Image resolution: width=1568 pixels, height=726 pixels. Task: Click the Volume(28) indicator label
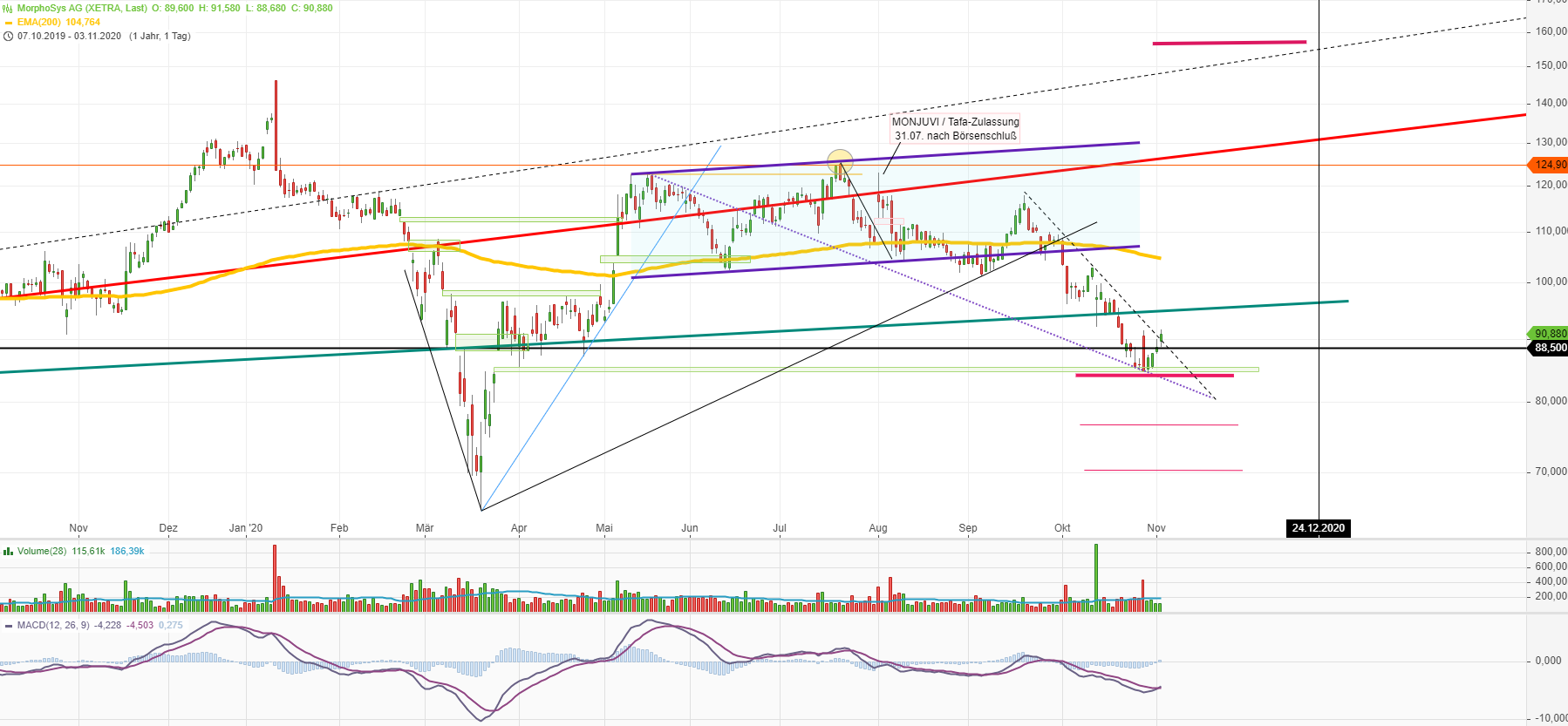click(x=42, y=552)
